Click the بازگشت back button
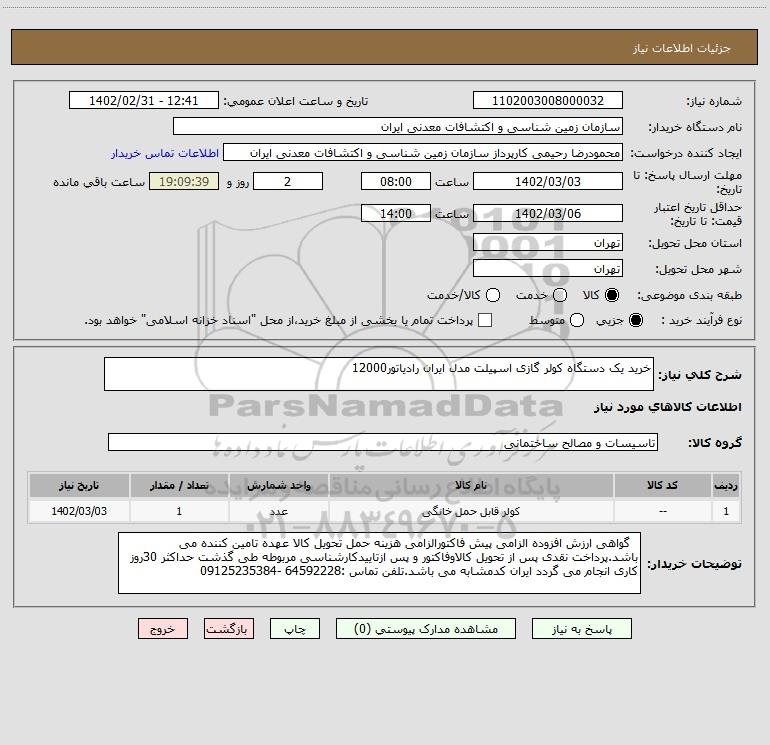The width and height of the screenshot is (770, 745). pyautogui.click(x=229, y=629)
